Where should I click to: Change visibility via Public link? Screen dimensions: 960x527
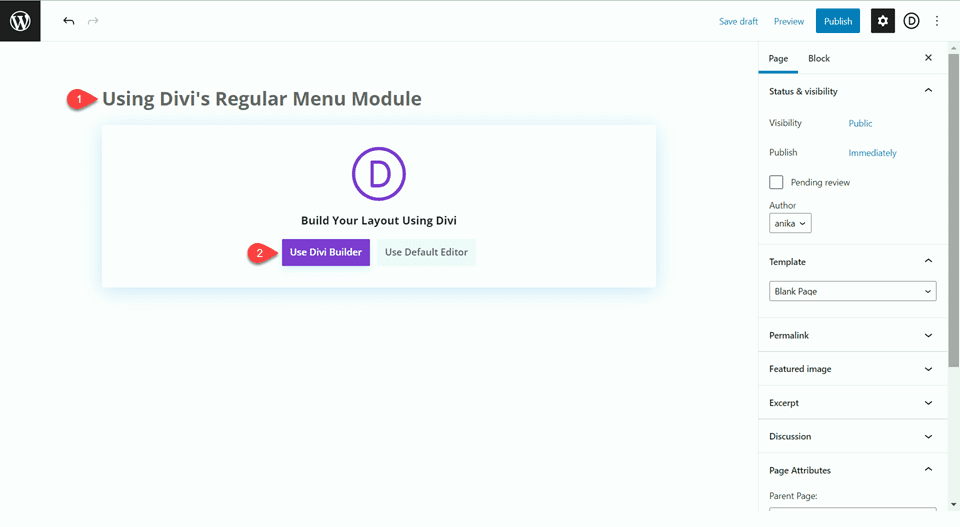click(860, 123)
